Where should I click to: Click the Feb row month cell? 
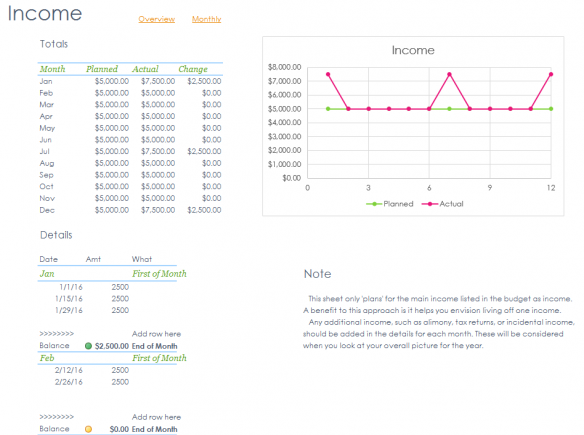coord(46,93)
